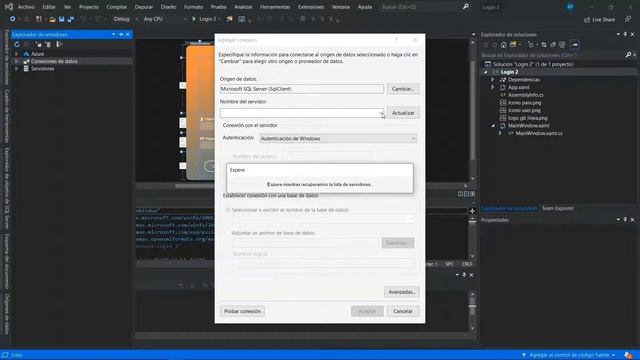Click the Buscar quick launch search box
This screenshot has height=360, width=640.
pyautogui.click(x=422, y=7)
